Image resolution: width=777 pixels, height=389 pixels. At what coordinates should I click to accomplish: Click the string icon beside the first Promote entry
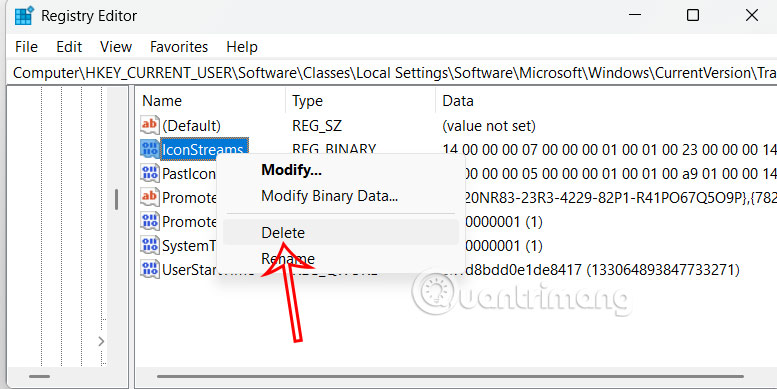pyautogui.click(x=150, y=197)
